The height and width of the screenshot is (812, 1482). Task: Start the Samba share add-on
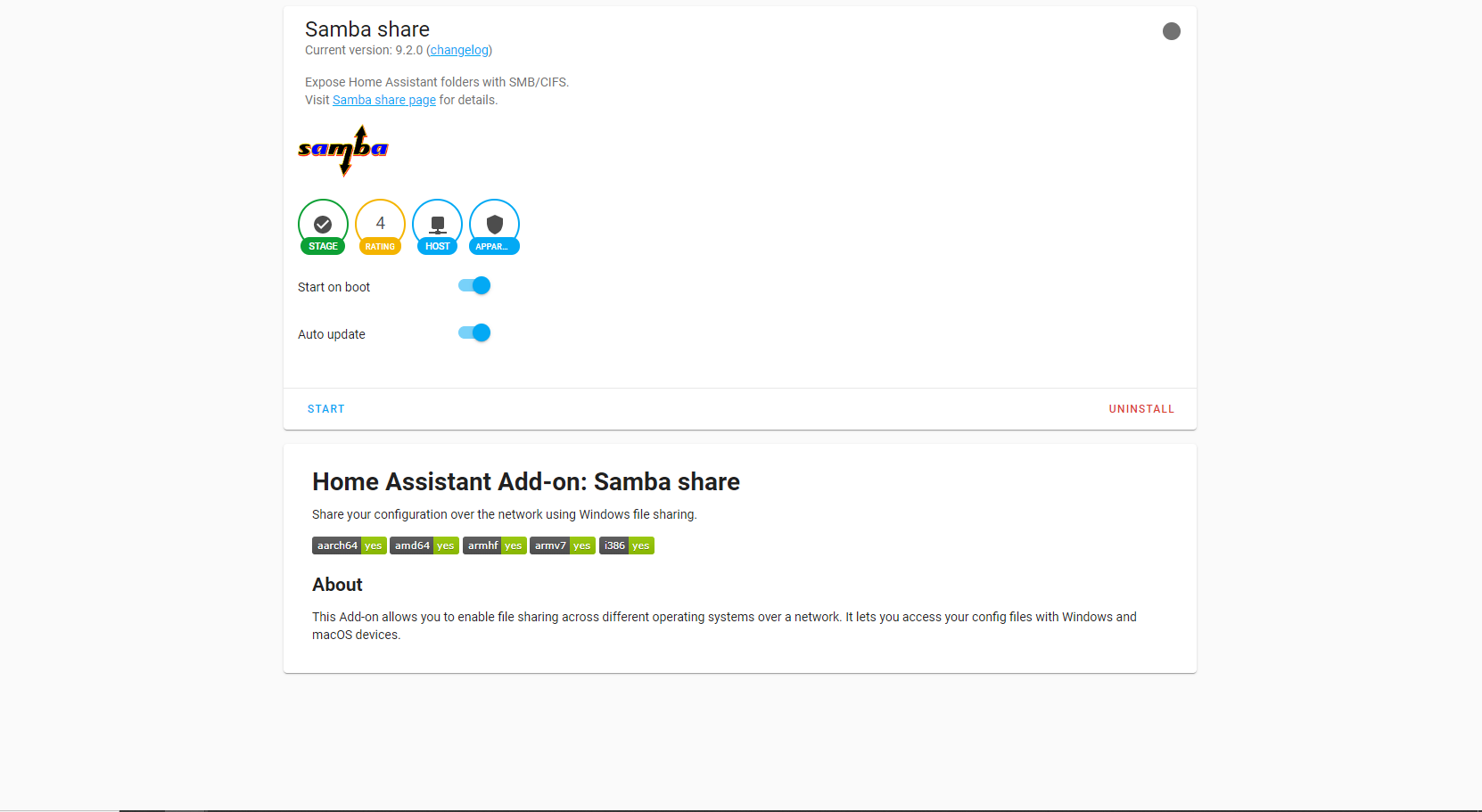[x=325, y=408]
